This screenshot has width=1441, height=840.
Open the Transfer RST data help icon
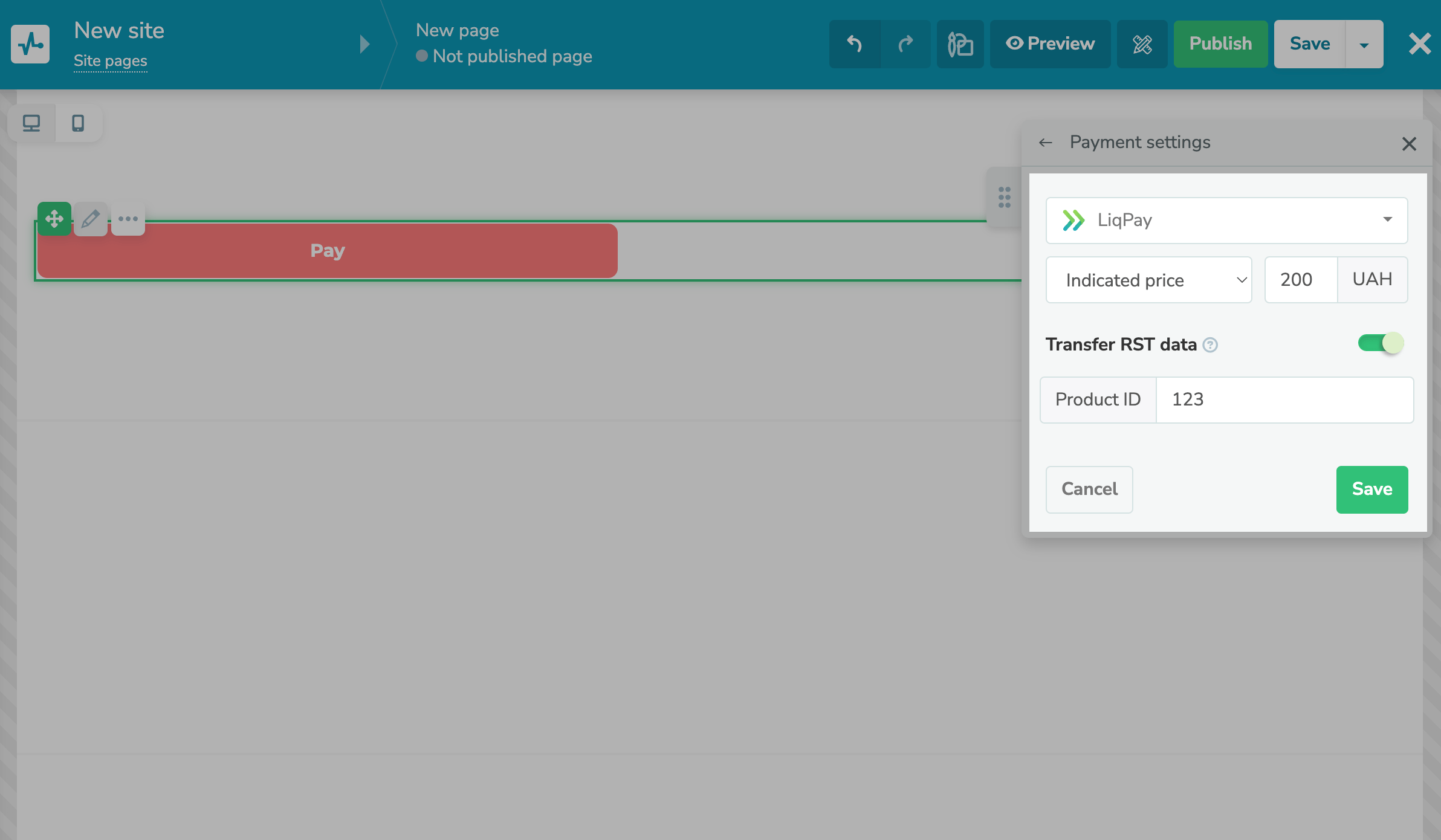tap(1210, 345)
